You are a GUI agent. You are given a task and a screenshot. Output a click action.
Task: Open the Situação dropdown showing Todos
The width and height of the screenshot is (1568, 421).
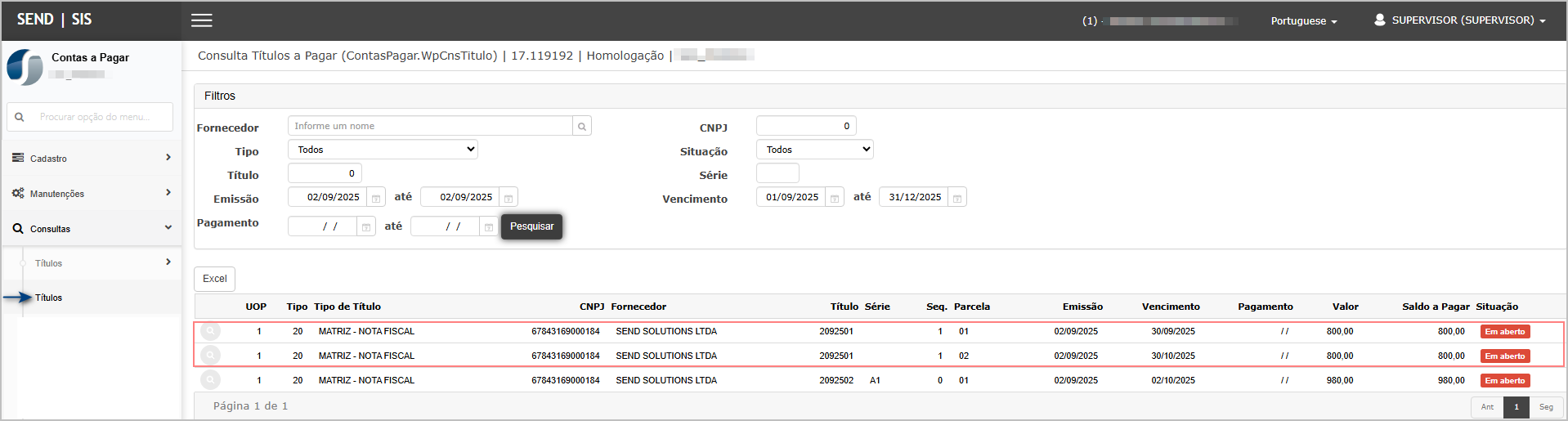point(814,150)
